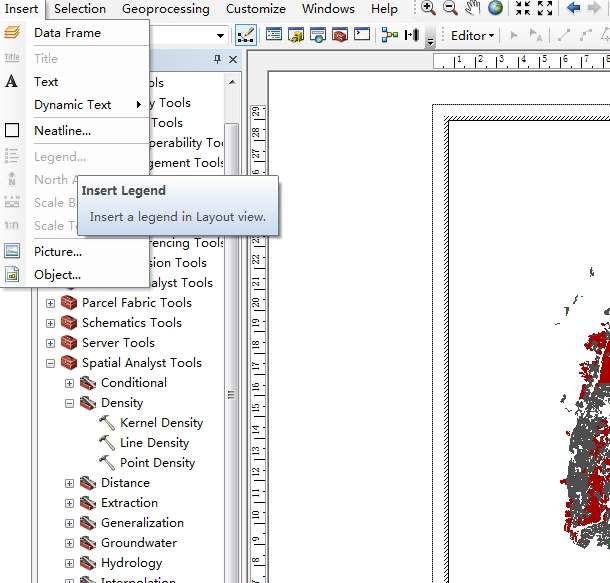
Task: Click ArcToolbox scrollbar up arrow
Action: (232, 82)
